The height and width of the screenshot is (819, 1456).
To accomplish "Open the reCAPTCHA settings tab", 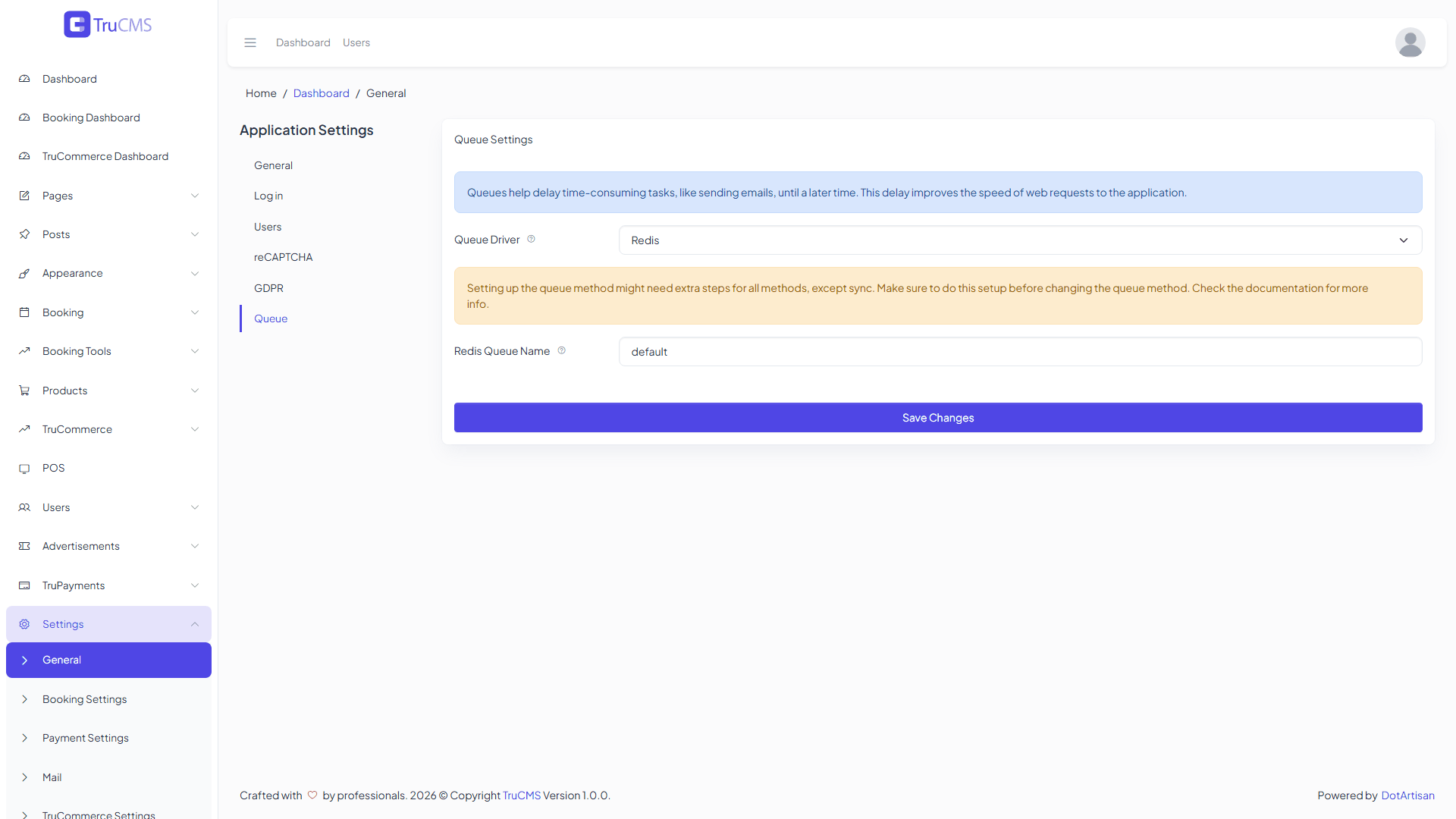I will tap(283, 257).
